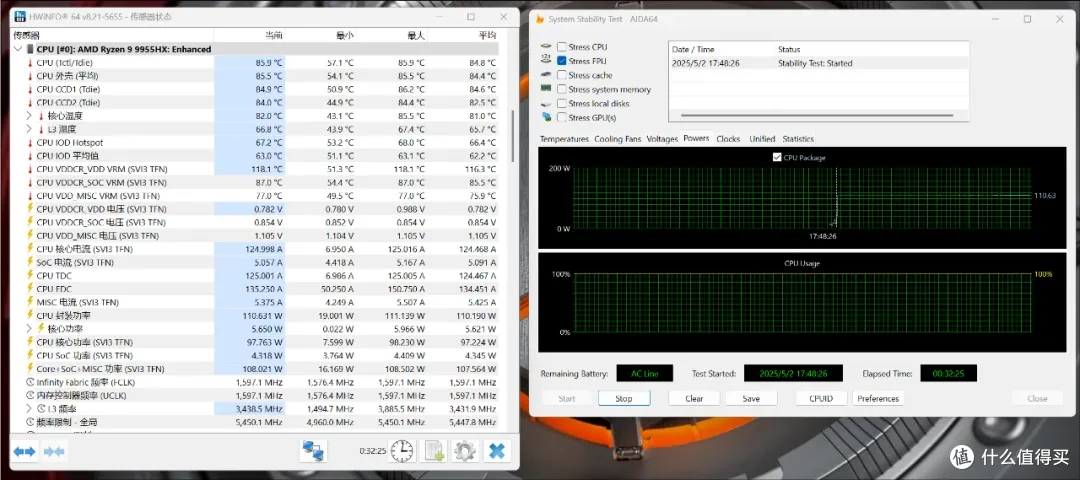The height and width of the screenshot is (480, 1080).
Task: Click lightning icon beside CPU TDC
Action: (30, 275)
